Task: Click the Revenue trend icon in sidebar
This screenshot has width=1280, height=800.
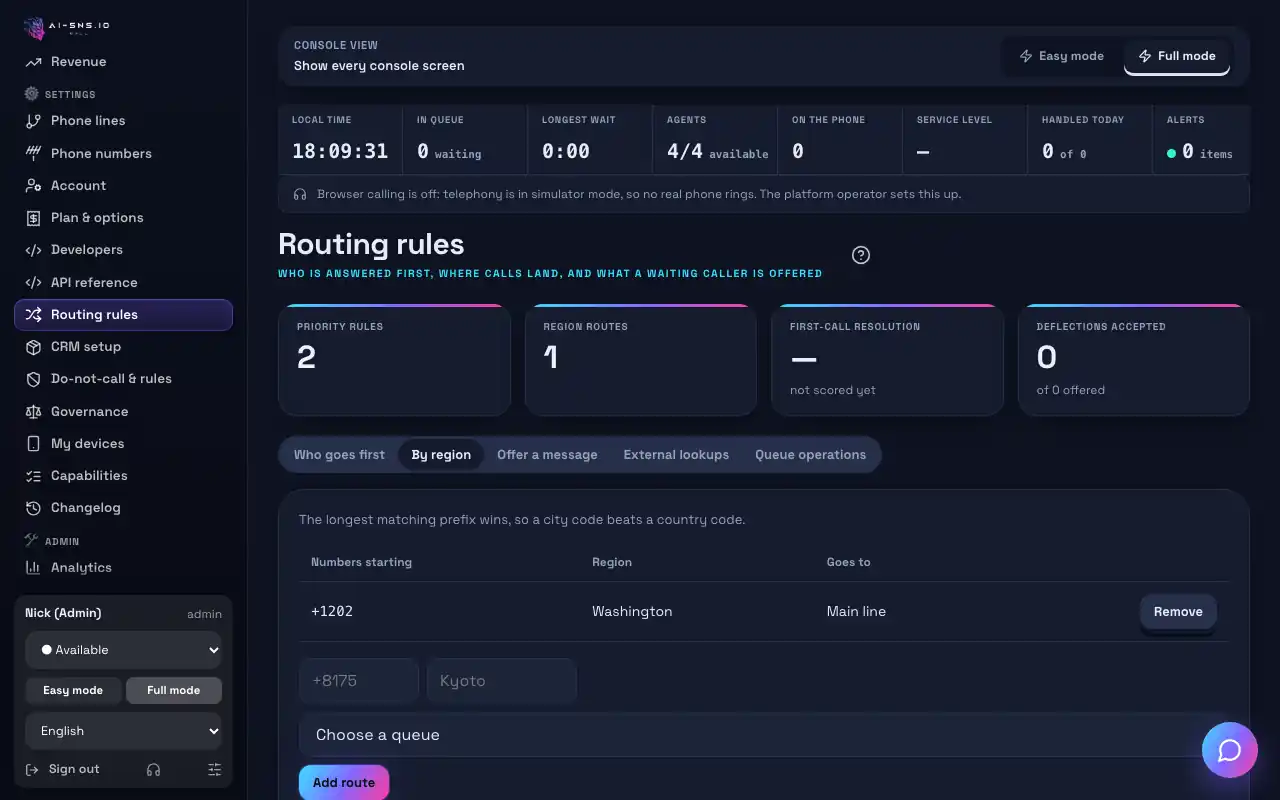Action: (x=34, y=62)
